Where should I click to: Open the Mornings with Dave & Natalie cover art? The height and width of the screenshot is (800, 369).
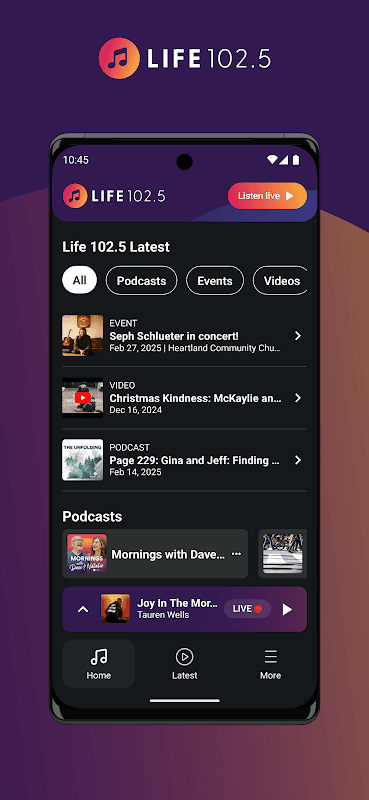tap(87, 554)
